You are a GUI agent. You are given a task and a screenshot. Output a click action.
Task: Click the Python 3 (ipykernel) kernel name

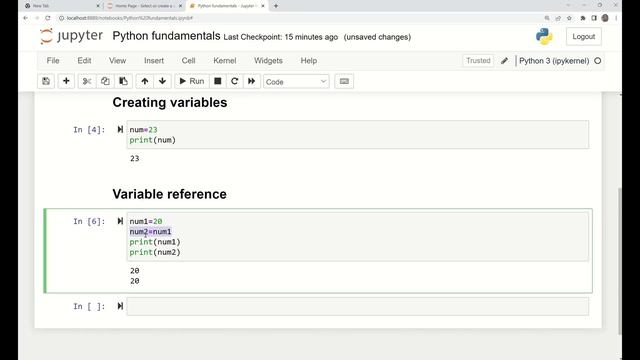click(x=554, y=61)
